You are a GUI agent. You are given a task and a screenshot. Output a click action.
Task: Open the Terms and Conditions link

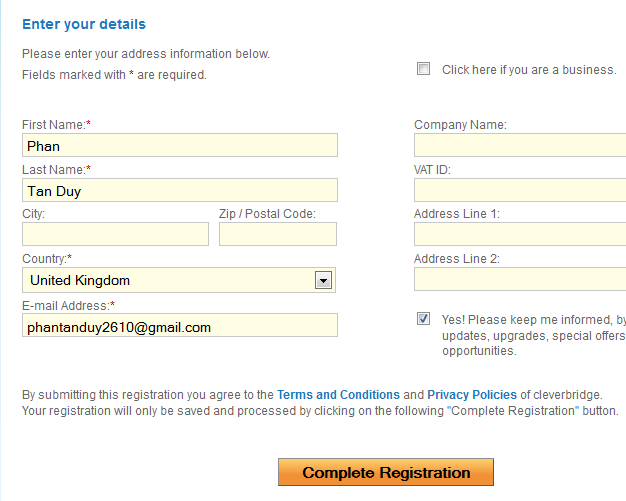pos(338,395)
